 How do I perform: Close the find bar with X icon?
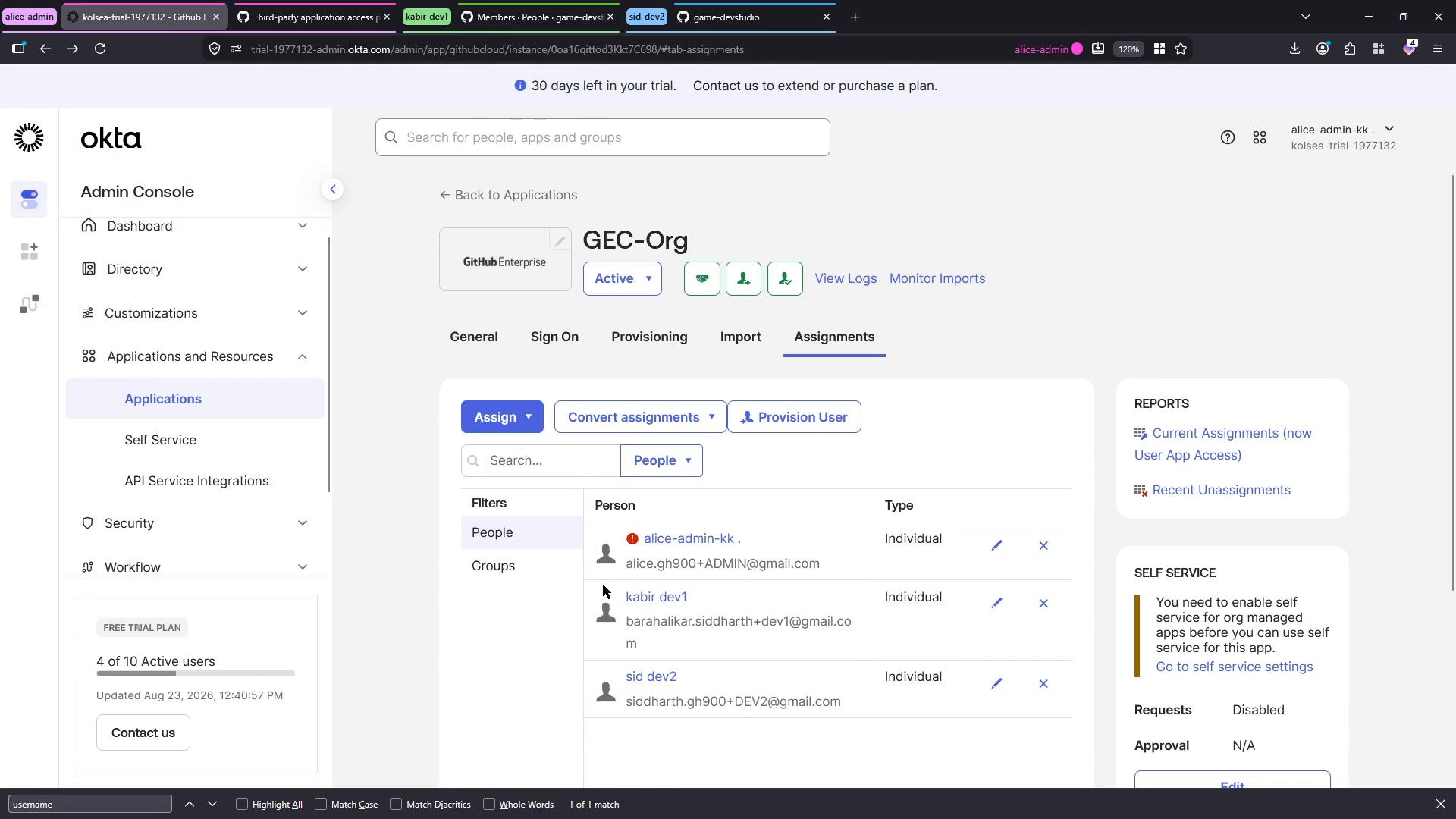tap(1440, 804)
